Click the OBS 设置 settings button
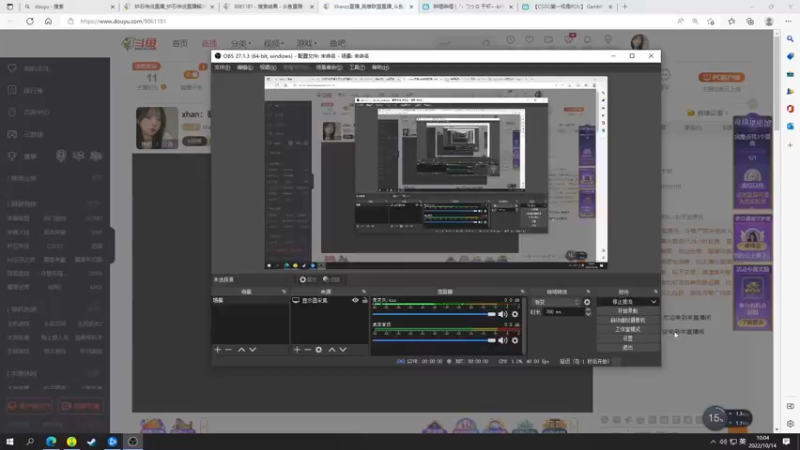The width and height of the screenshot is (800, 450). point(628,338)
